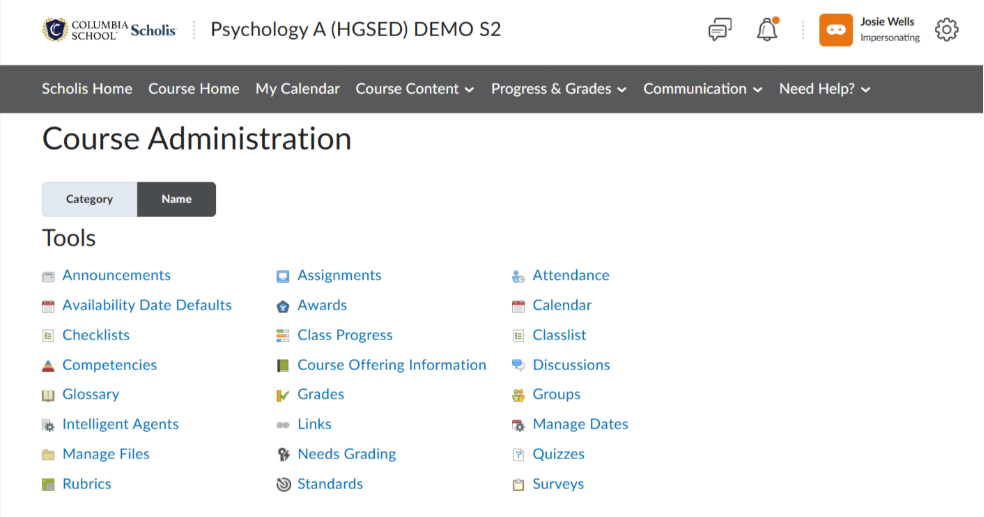The image size is (984, 517).
Task: Click the Grades checkmark icon
Action: 283,395
